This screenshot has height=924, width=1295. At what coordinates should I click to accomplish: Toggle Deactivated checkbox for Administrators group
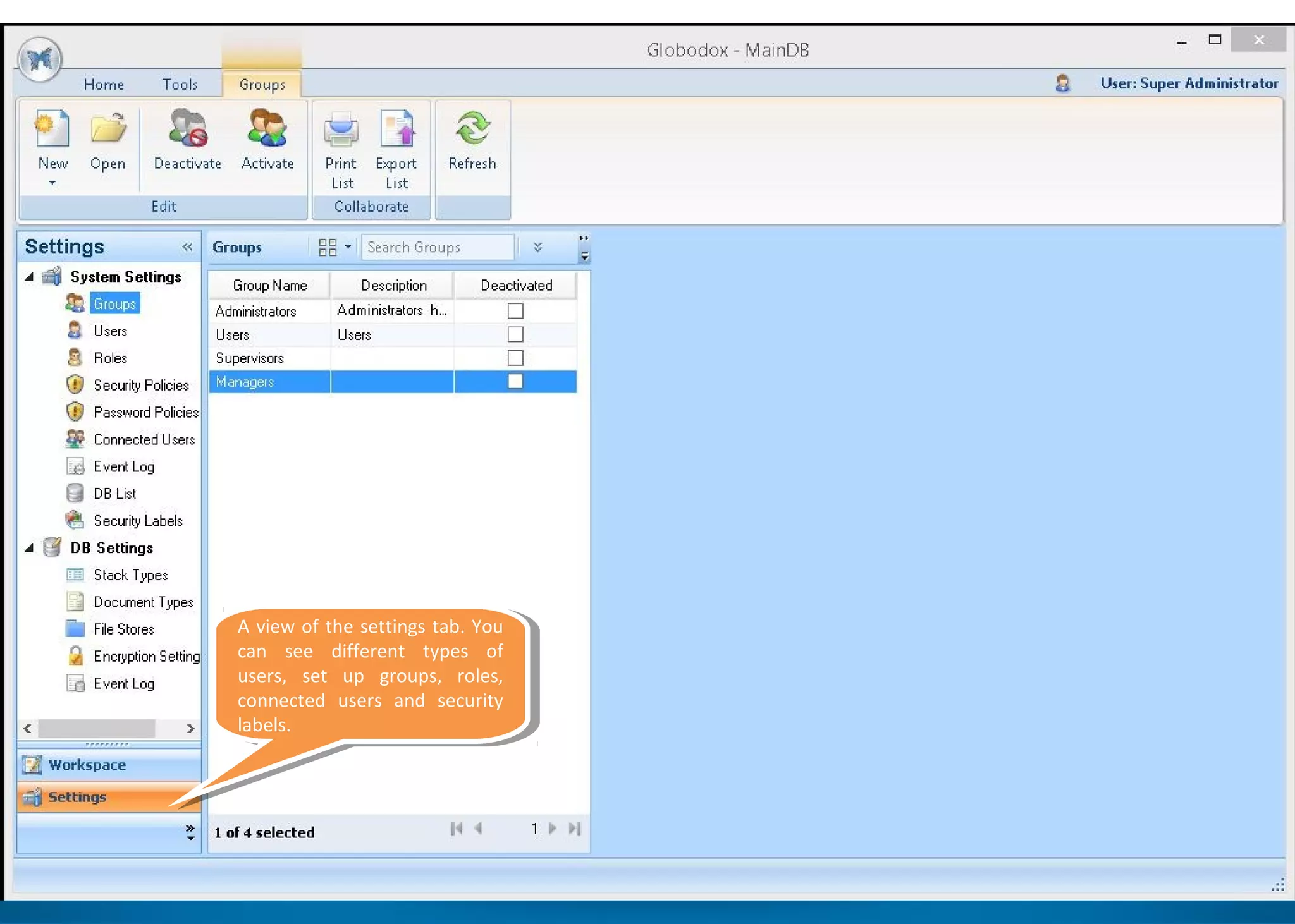[x=515, y=311]
